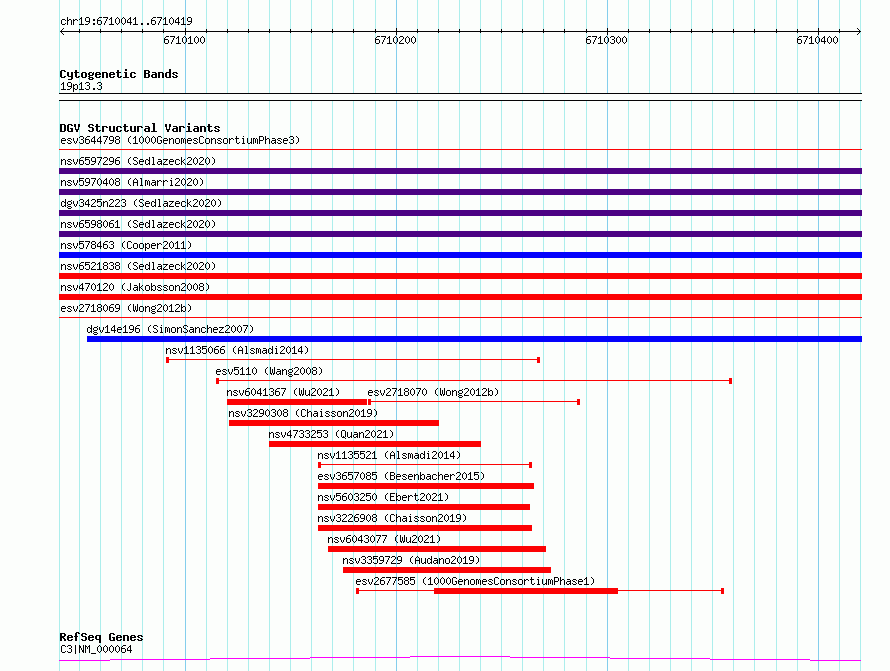Click the red bar under nsv3359729
This screenshot has height=671, width=890.
pos(447,570)
